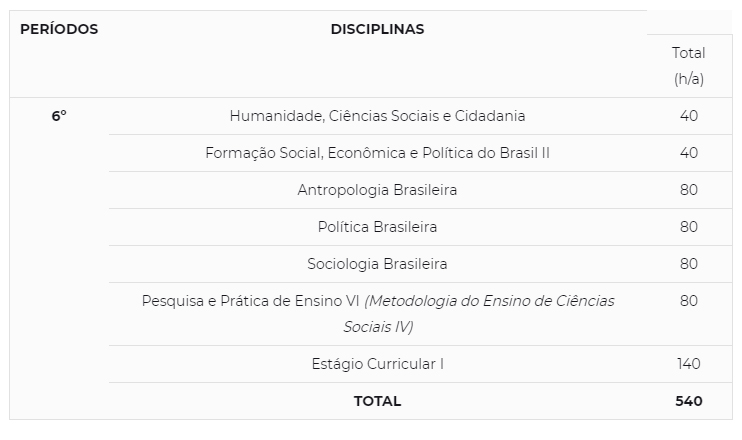Click hours value for Antropologia Brasileira
742x440 pixels.
click(688, 190)
